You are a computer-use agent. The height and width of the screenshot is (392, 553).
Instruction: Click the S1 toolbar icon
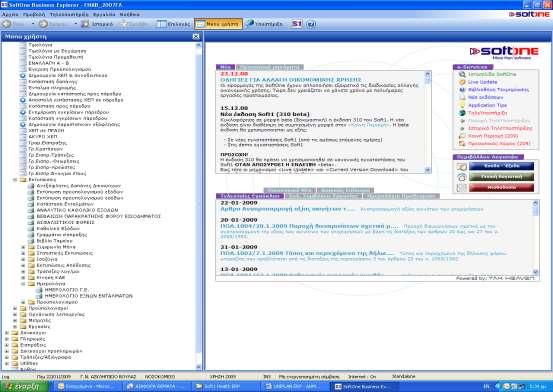pos(297,24)
